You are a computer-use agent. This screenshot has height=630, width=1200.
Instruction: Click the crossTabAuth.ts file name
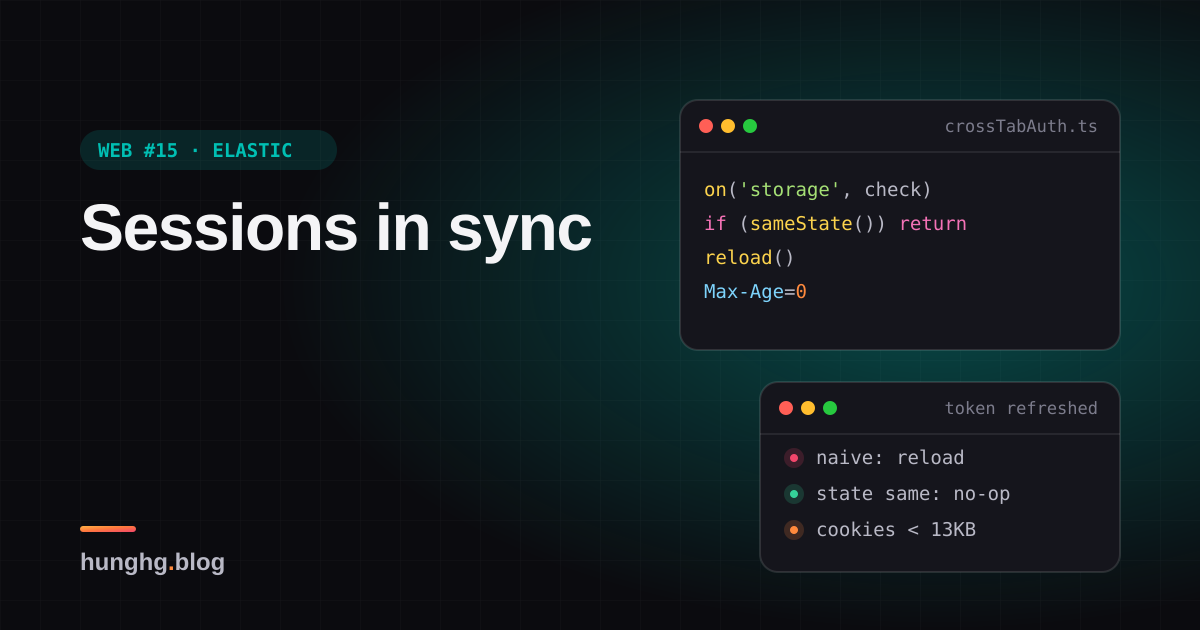click(x=1021, y=126)
